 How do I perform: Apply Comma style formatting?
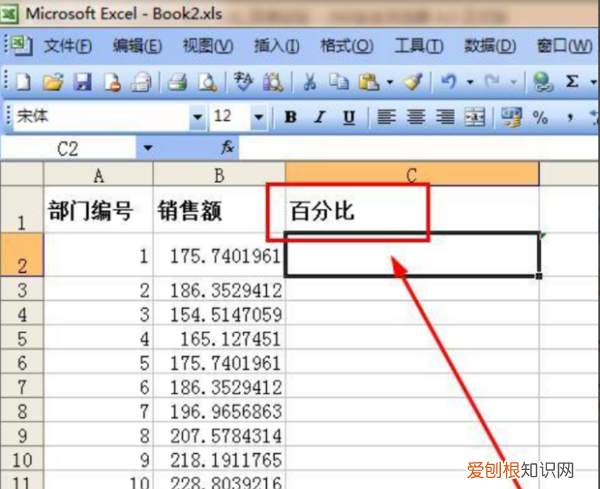[570, 117]
